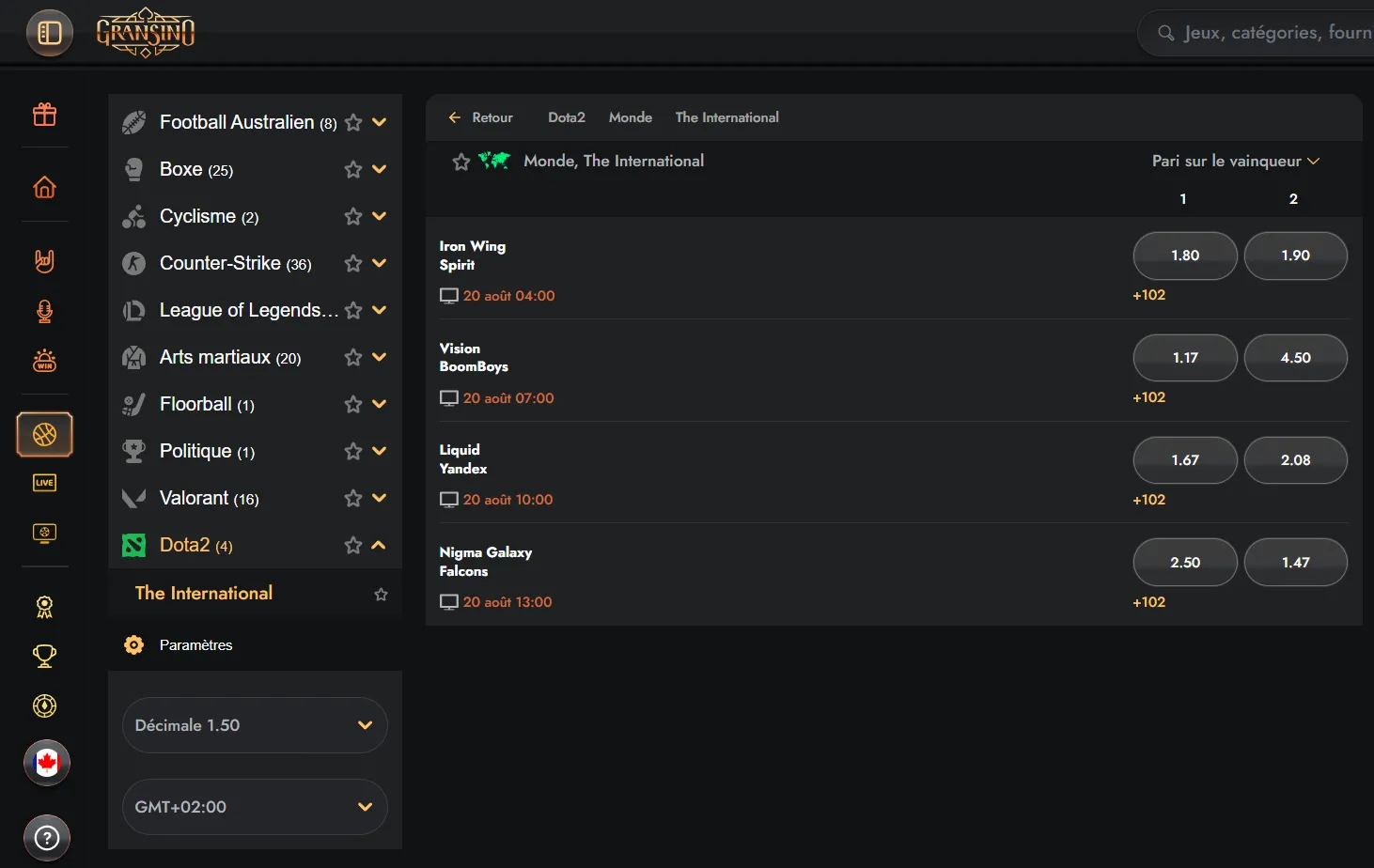Favorite Boxe with its star

(353, 169)
